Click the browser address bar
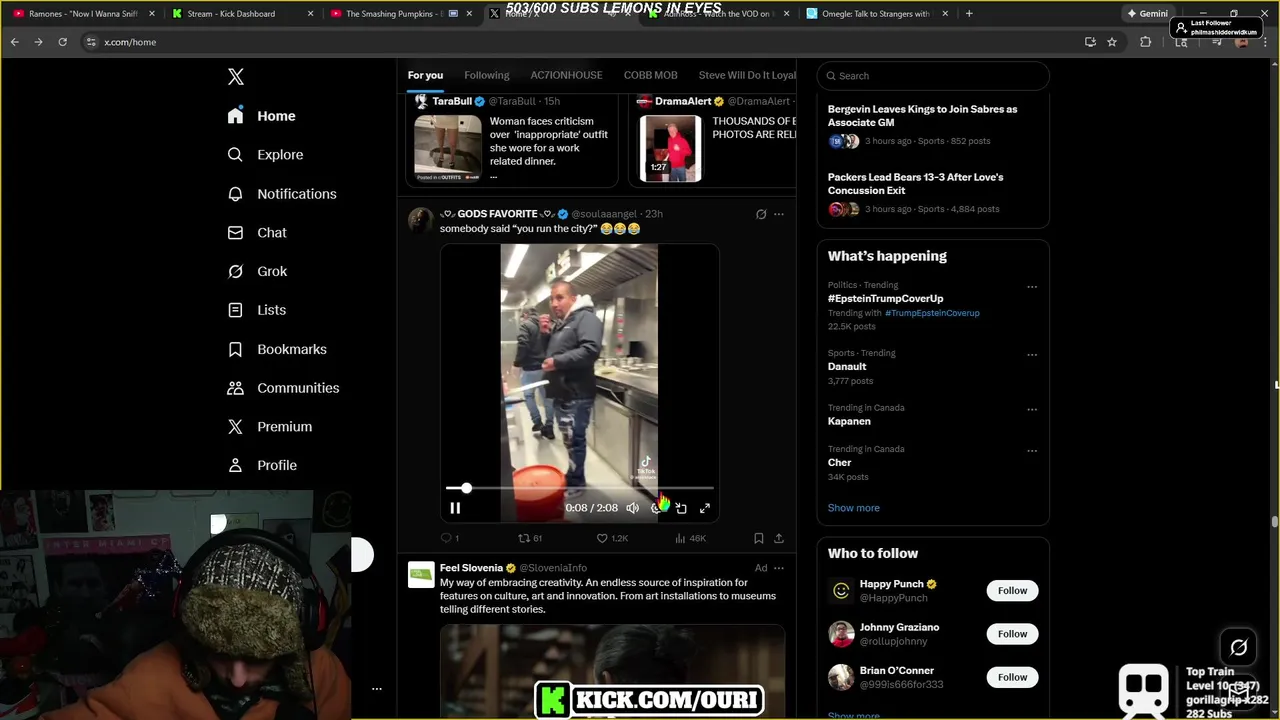This screenshot has height=720, width=1280. pos(580,42)
